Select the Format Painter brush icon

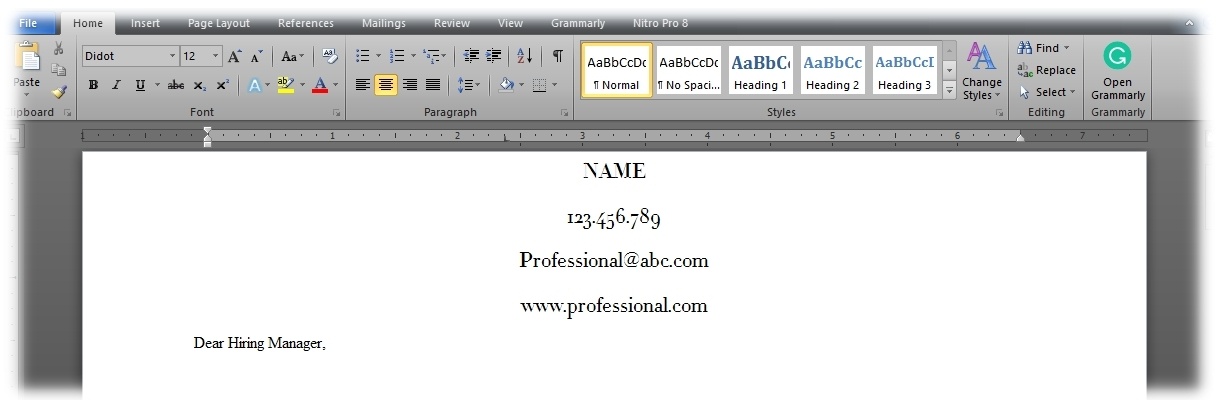point(59,92)
